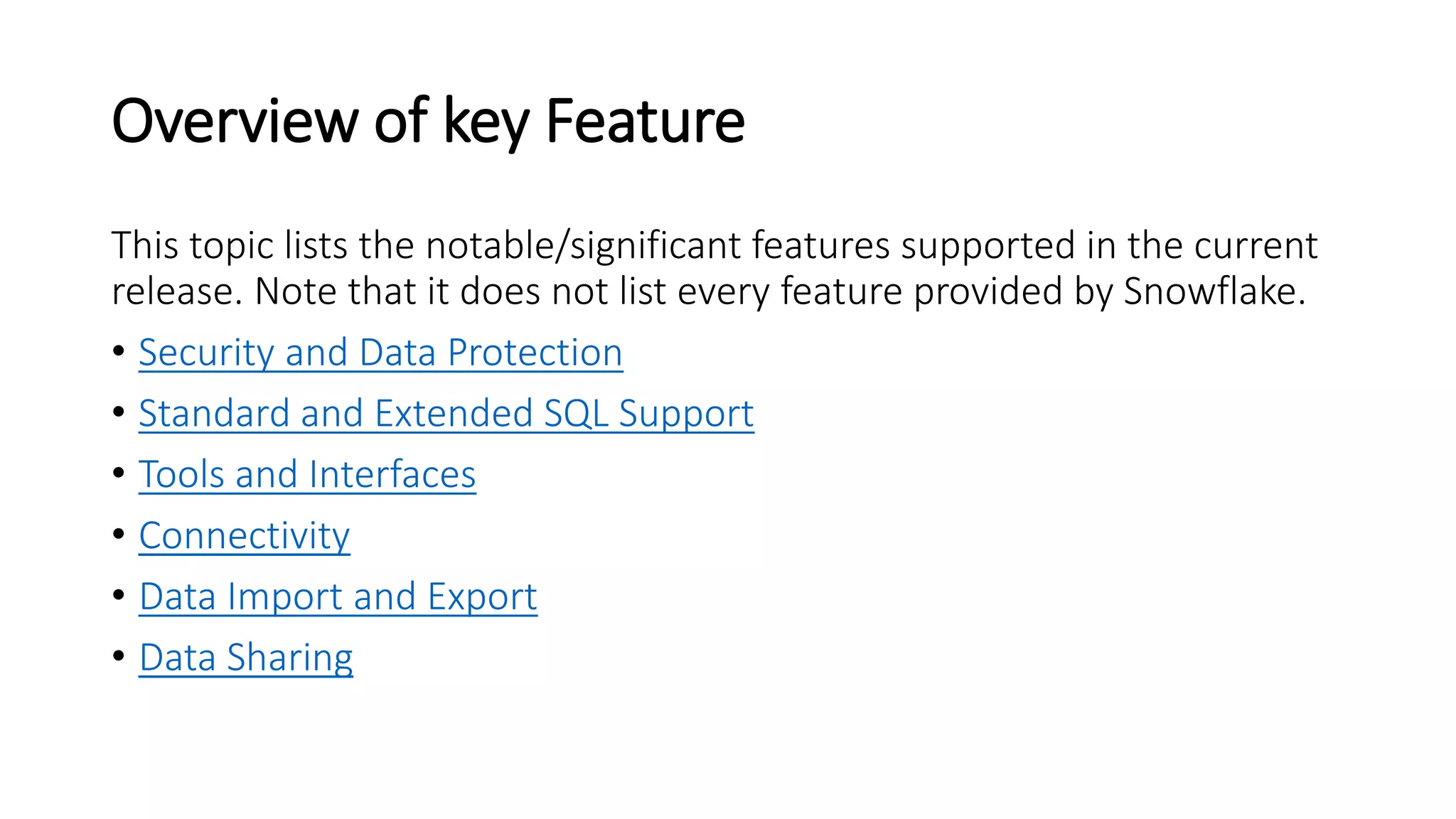Click the word "This" starting the paragraph

click(x=144, y=246)
